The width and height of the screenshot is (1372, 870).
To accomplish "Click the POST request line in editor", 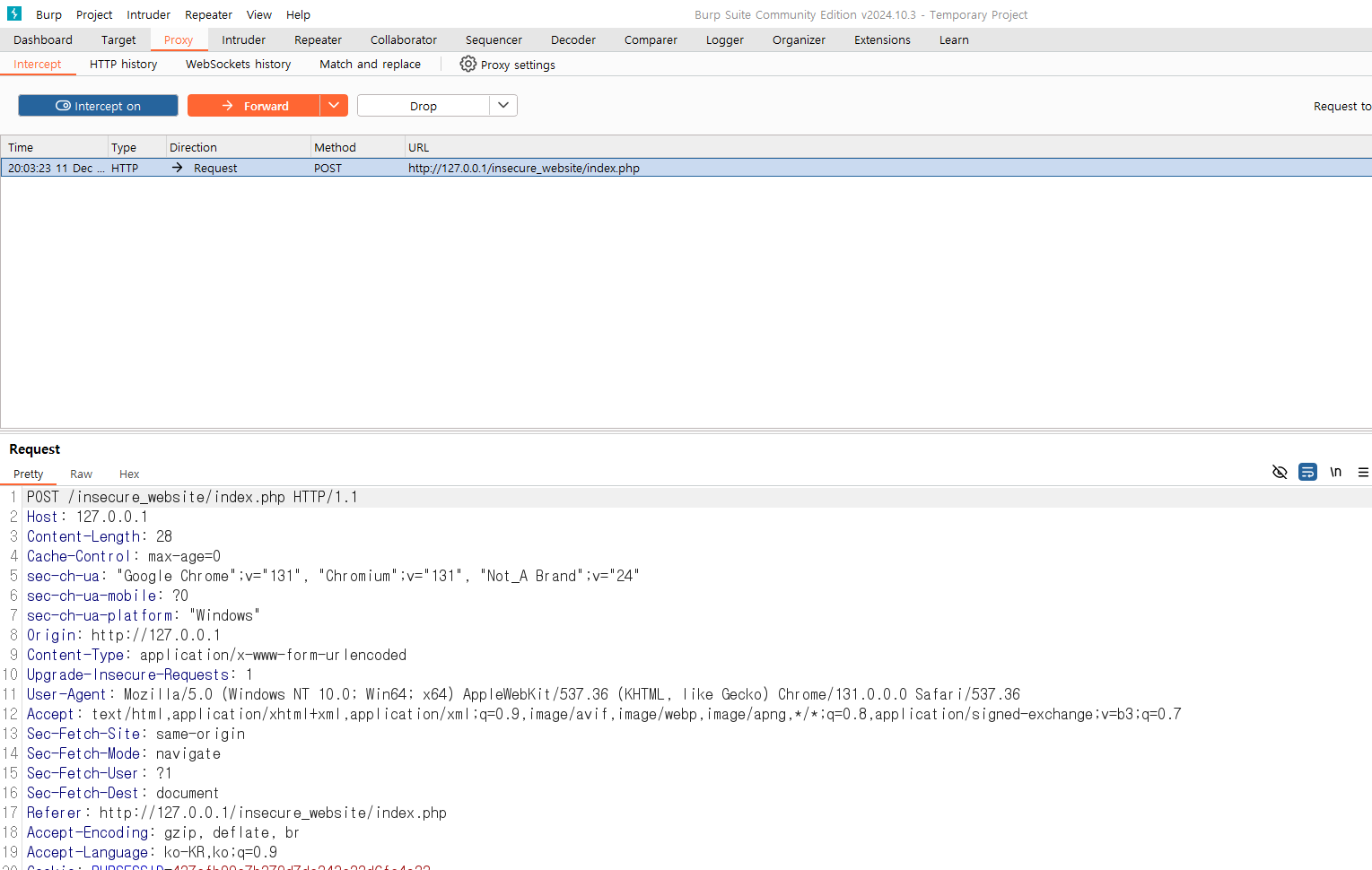I will pyautogui.click(x=192, y=497).
